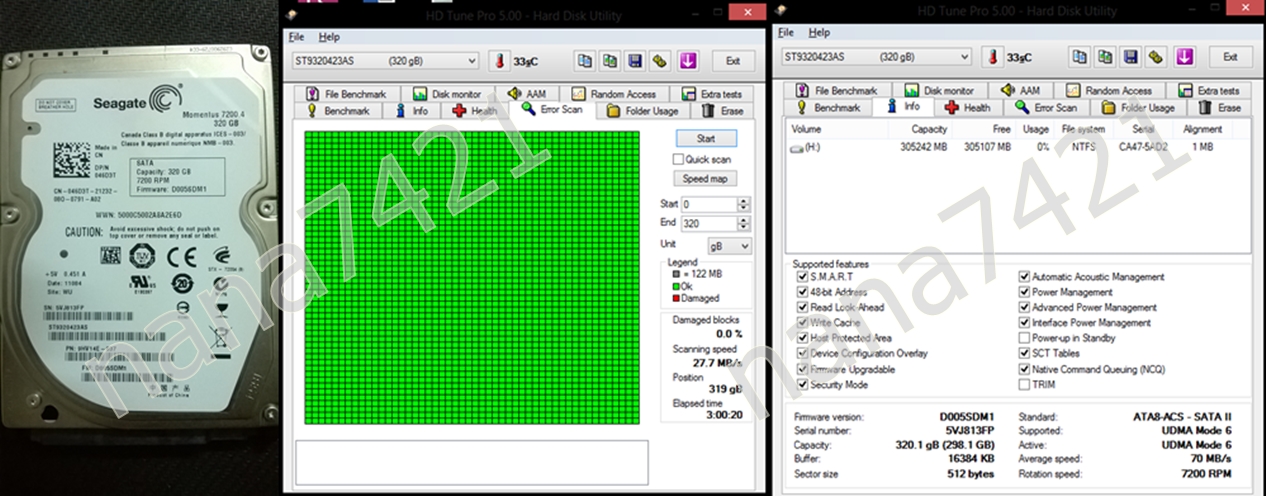This screenshot has width=1266, height=496.
Task: Check the TRIM checkbox
Action: 1024,384
